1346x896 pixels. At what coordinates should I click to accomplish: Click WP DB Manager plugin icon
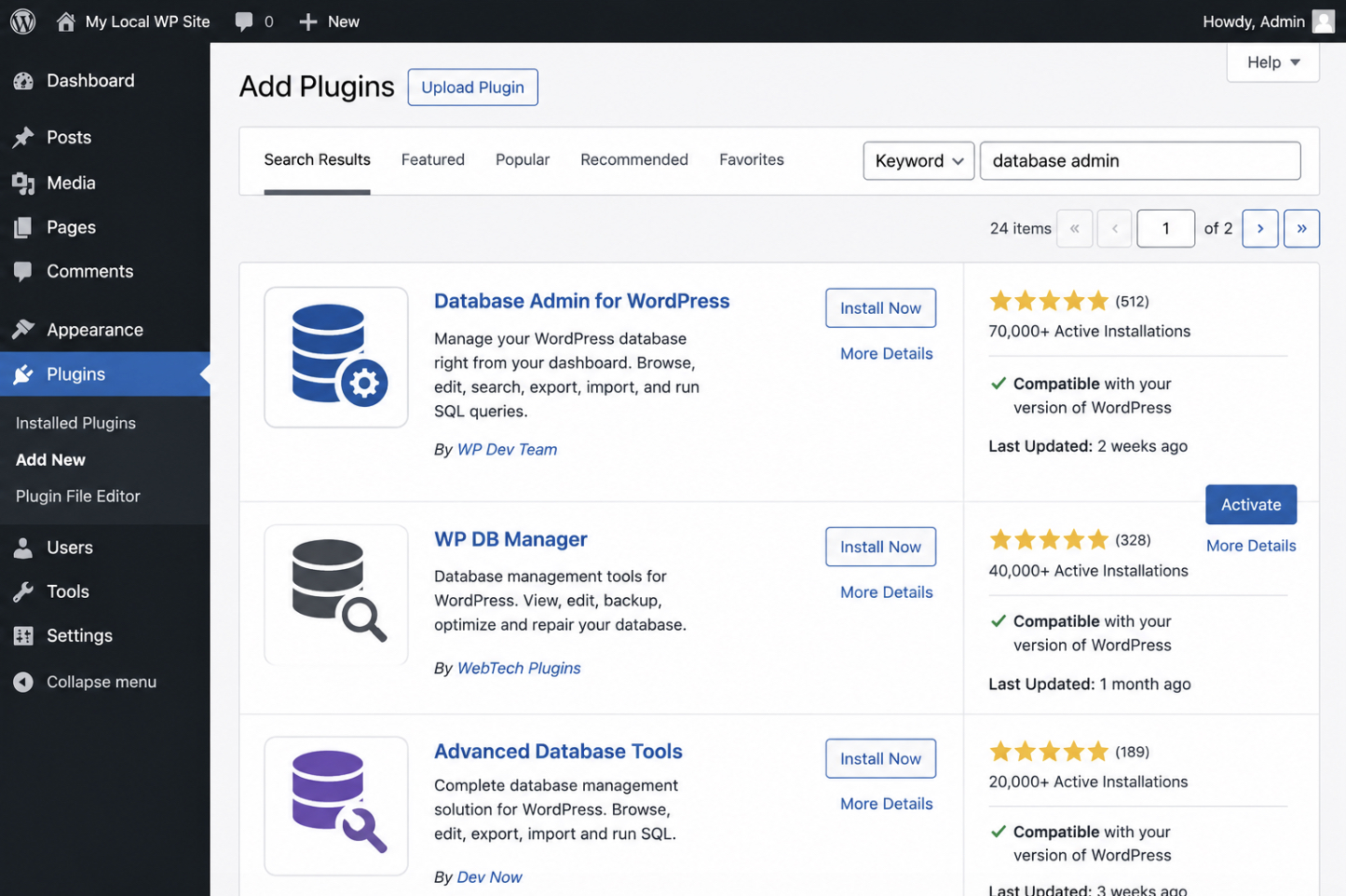click(x=336, y=594)
